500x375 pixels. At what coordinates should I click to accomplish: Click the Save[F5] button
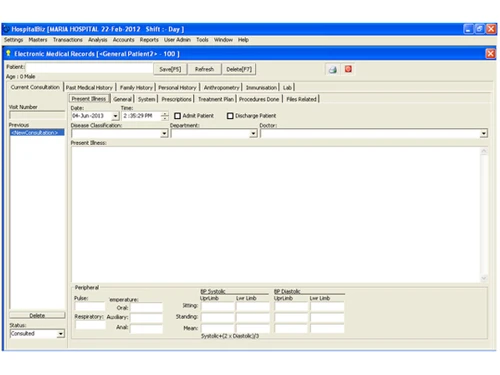(170, 69)
